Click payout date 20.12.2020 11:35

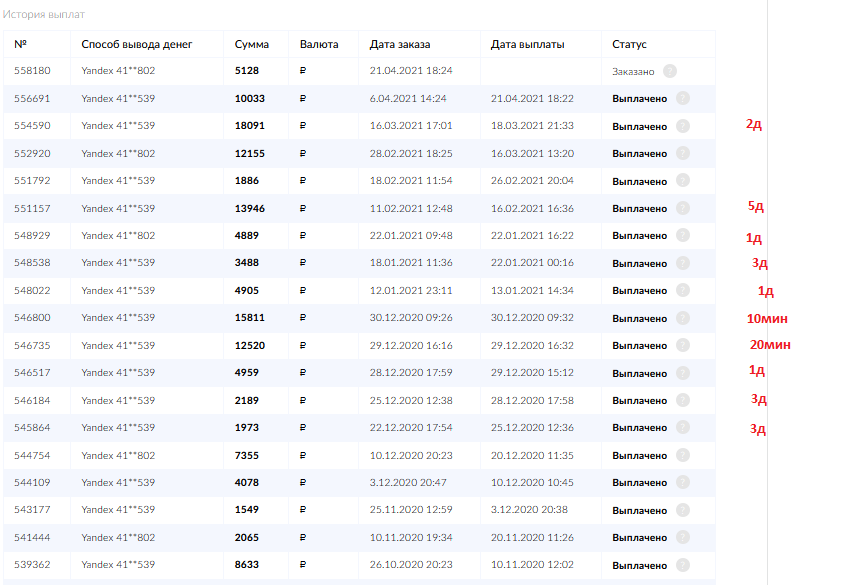532,456
